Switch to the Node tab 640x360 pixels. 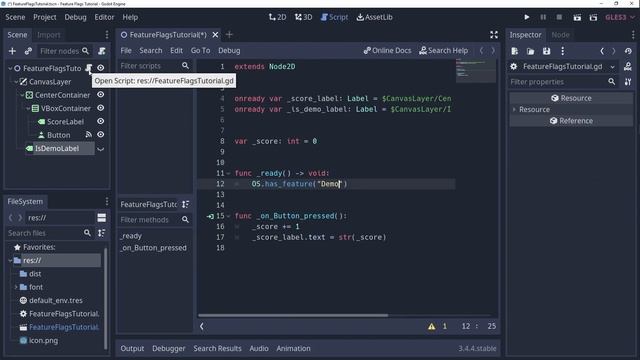tap(560, 35)
